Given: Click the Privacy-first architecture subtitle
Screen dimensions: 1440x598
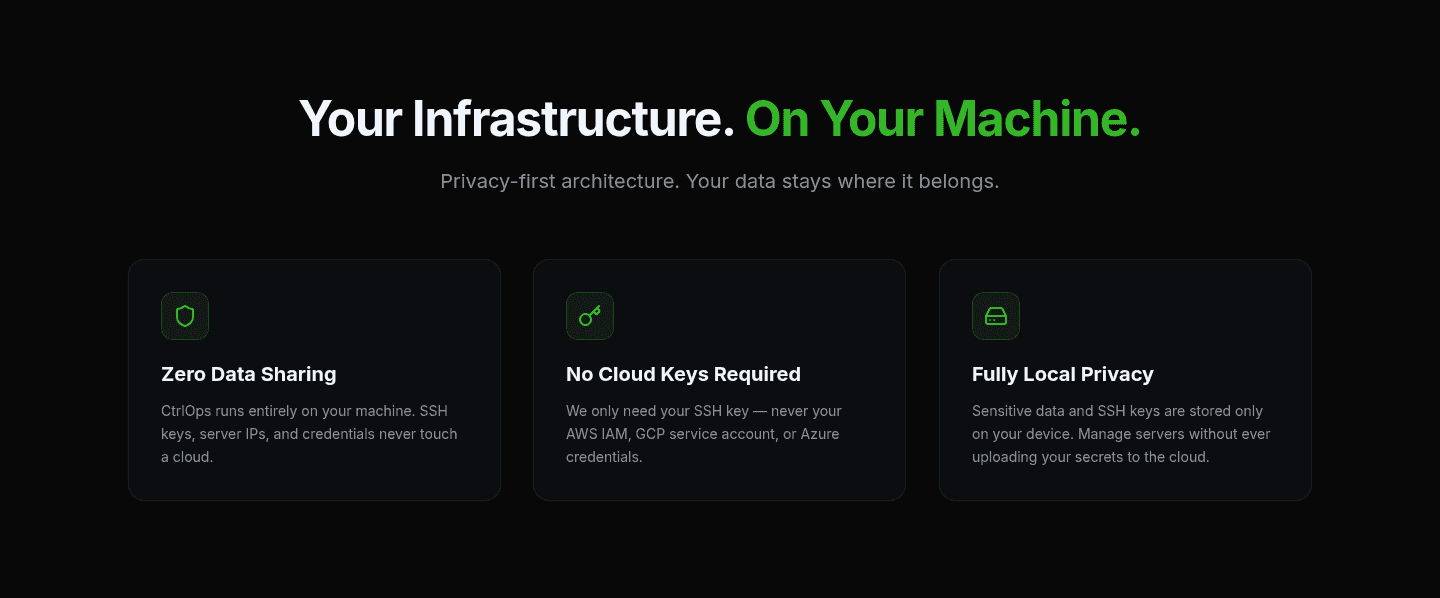Looking at the screenshot, I should 720,181.
